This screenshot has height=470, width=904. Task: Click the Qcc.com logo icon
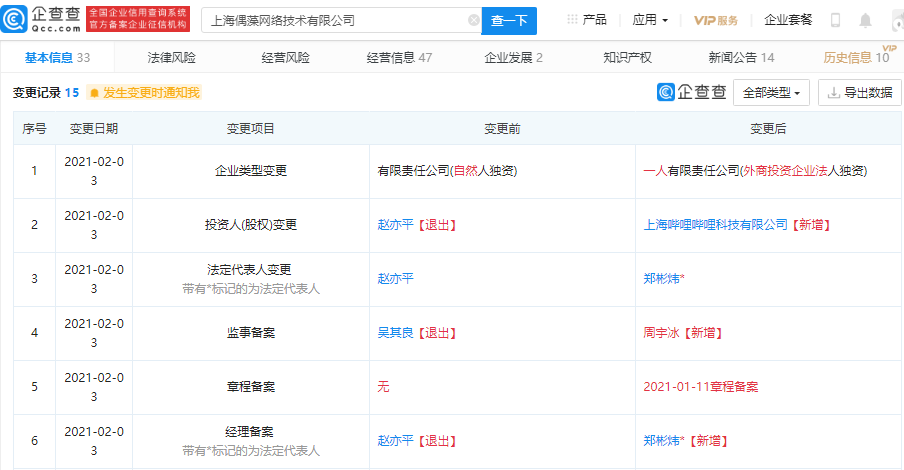(14, 19)
